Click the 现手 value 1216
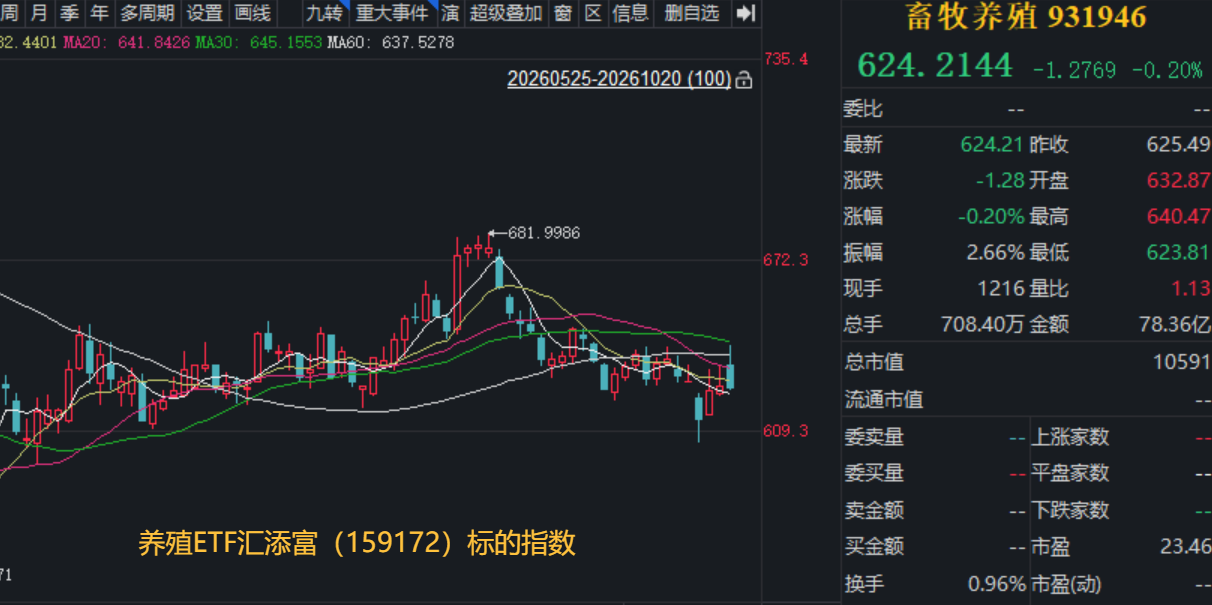Screen dimensions: 1212x605 [x=1001, y=288]
